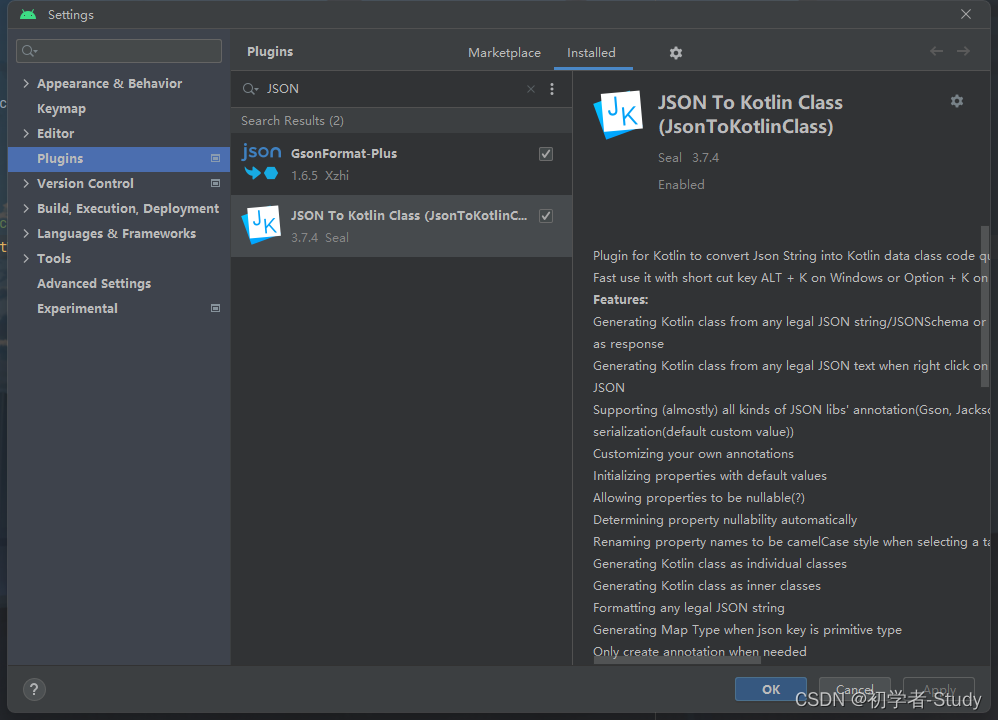Image resolution: width=998 pixels, height=720 pixels.
Task: Click the Enabled status text
Action: pos(681,185)
